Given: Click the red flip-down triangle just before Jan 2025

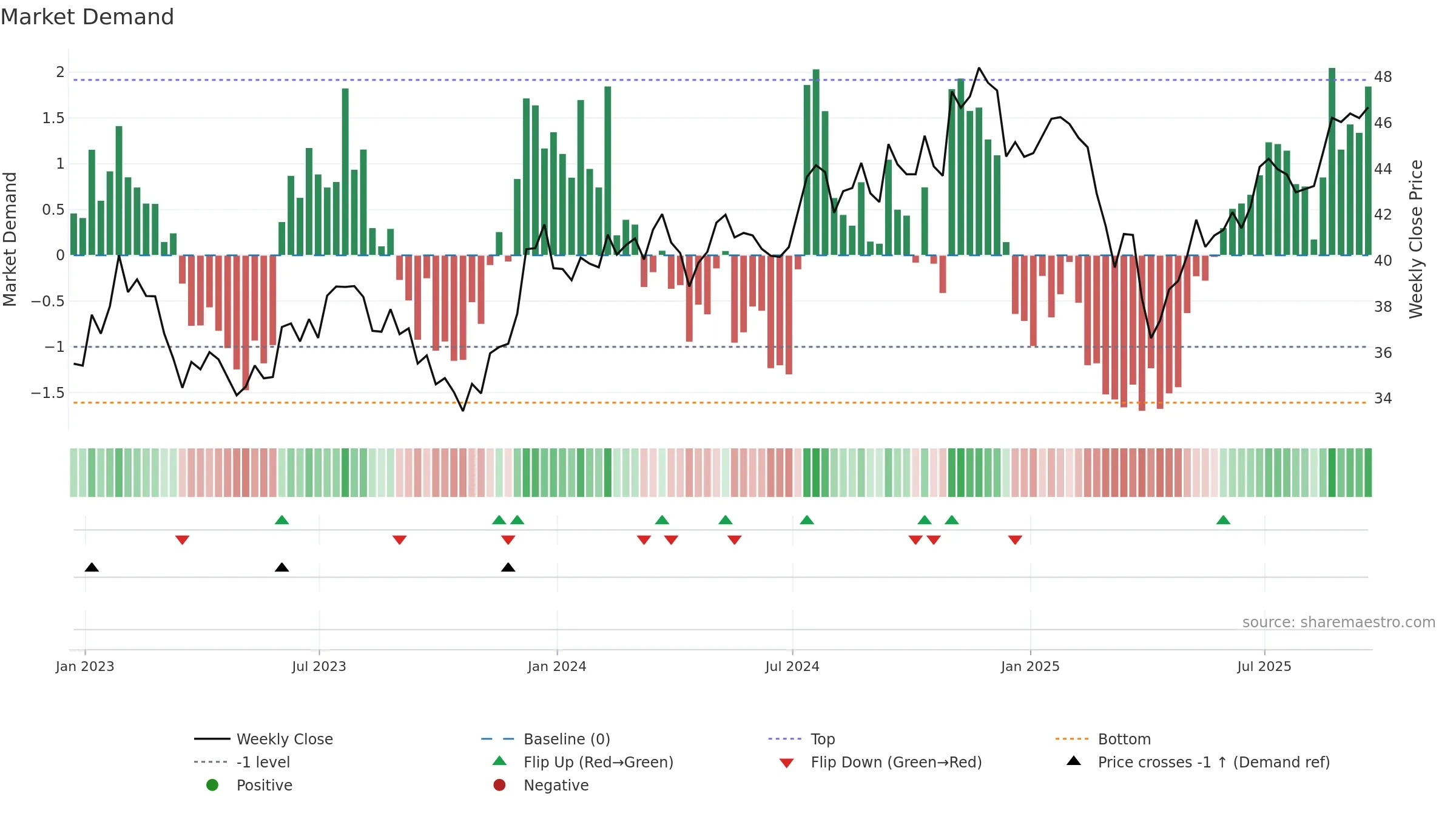Looking at the screenshot, I should 1015,540.
